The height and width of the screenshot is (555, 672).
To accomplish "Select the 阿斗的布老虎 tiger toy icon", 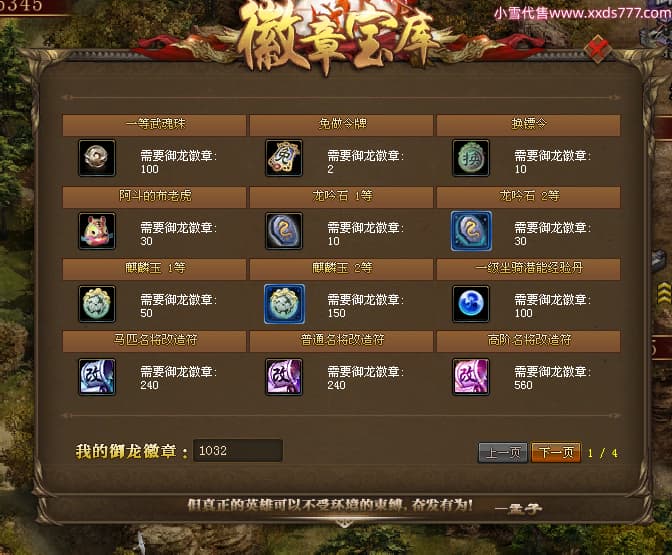I will (x=97, y=231).
